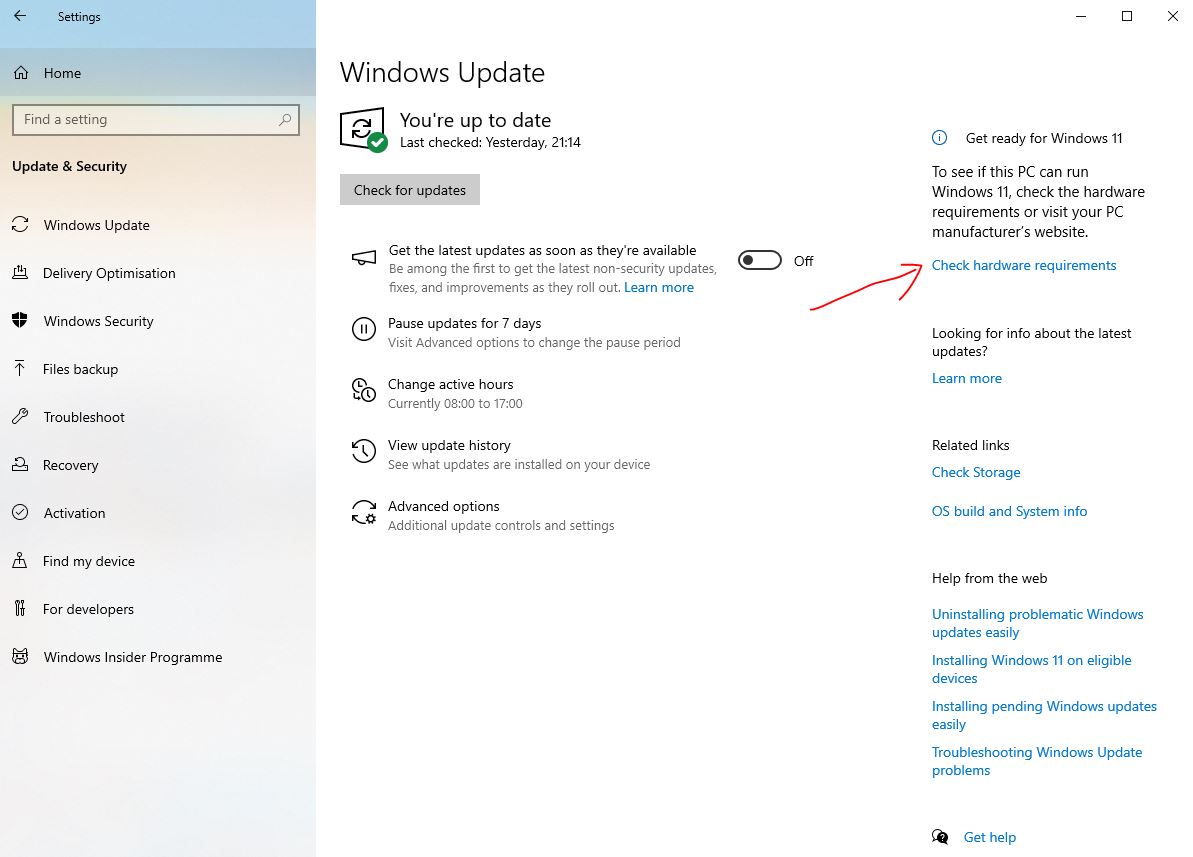Click Check hardware requirements link

(1024, 265)
